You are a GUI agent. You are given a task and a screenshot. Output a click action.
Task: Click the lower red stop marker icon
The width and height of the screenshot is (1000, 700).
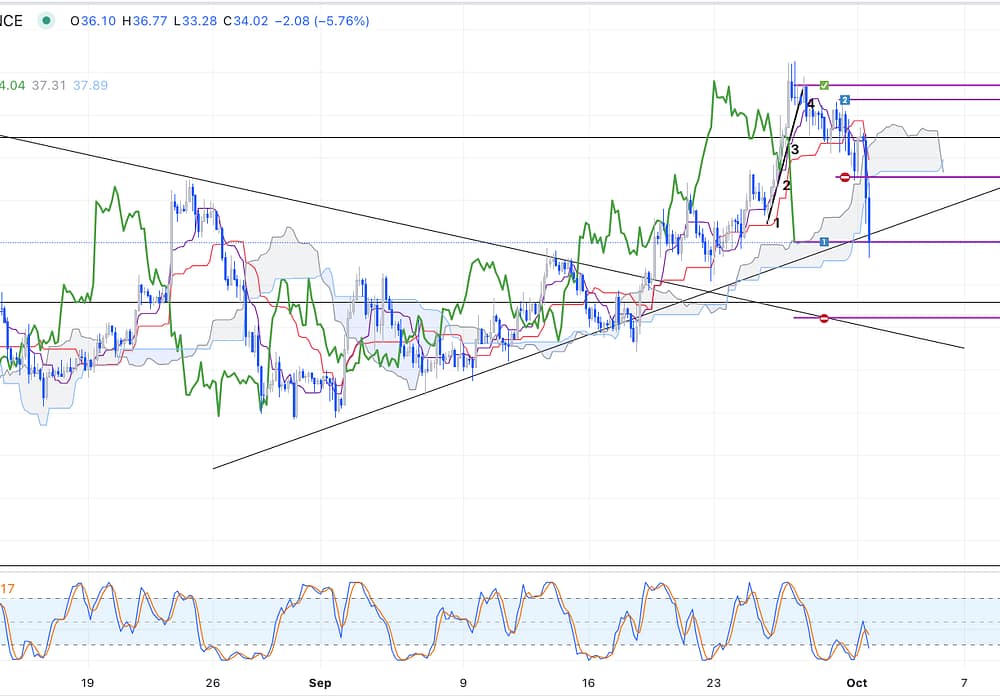[824, 318]
